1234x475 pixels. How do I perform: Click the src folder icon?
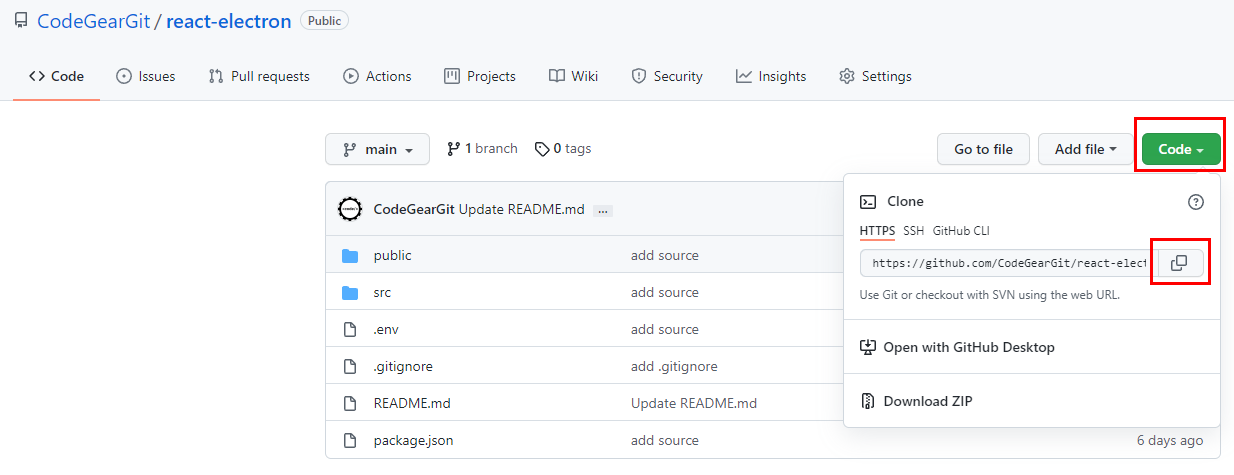click(x=350, y=292)
